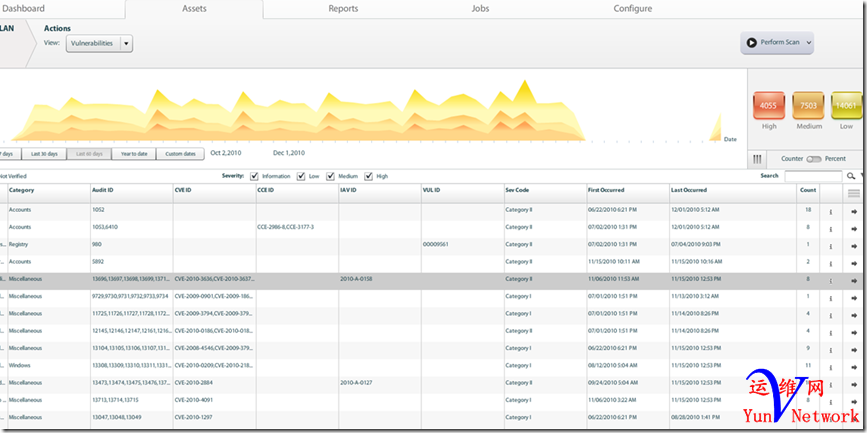Click info icon on the Count 18 row

830,211
